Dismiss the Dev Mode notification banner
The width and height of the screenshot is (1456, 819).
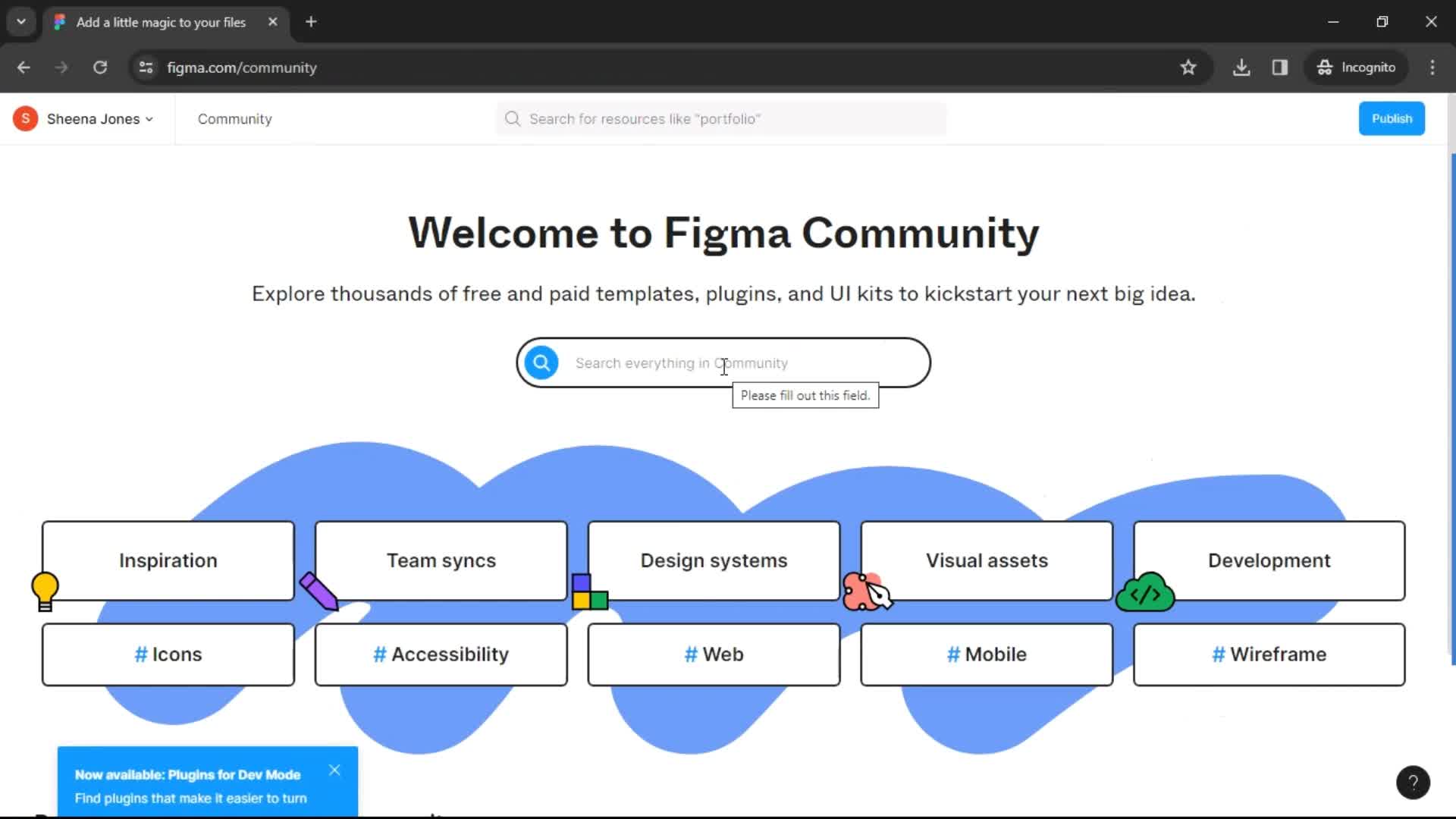(334, 769)
